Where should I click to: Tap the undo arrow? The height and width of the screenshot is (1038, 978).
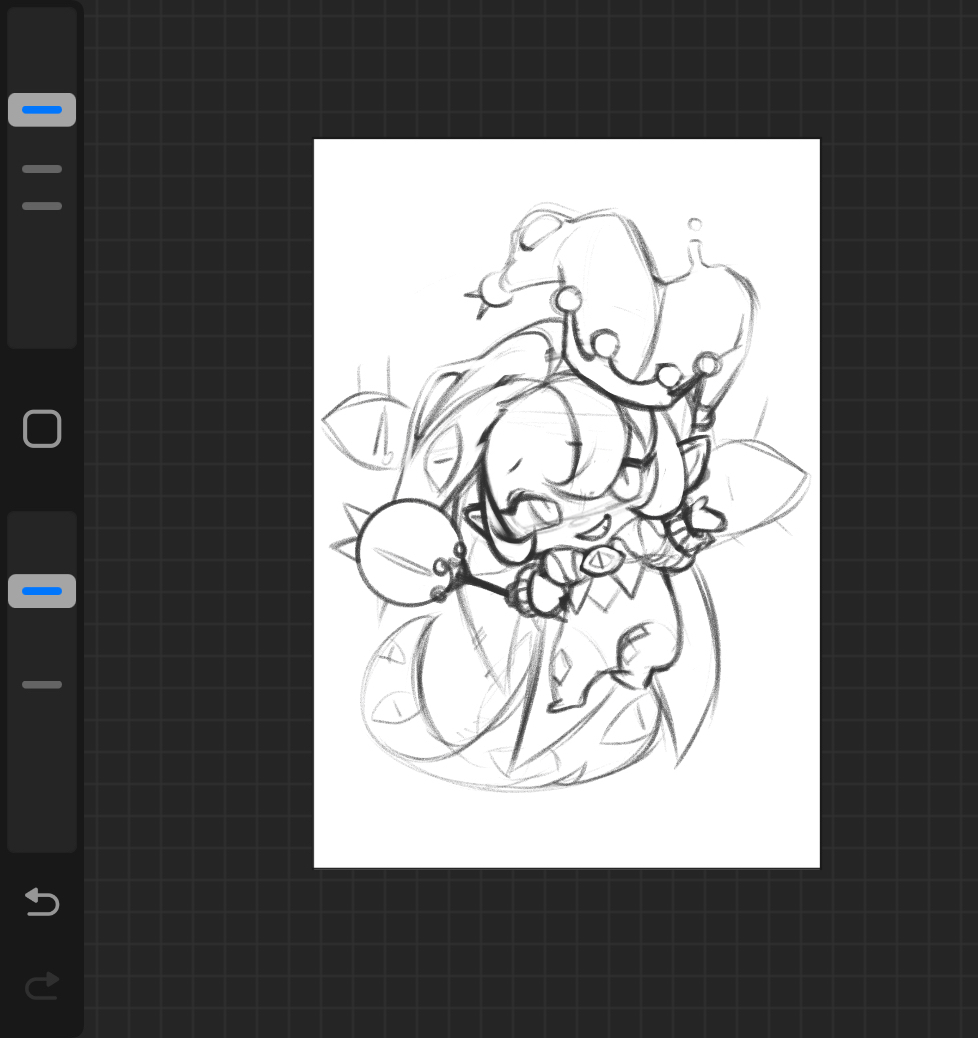pyautogui.click(x=42, y=903)
